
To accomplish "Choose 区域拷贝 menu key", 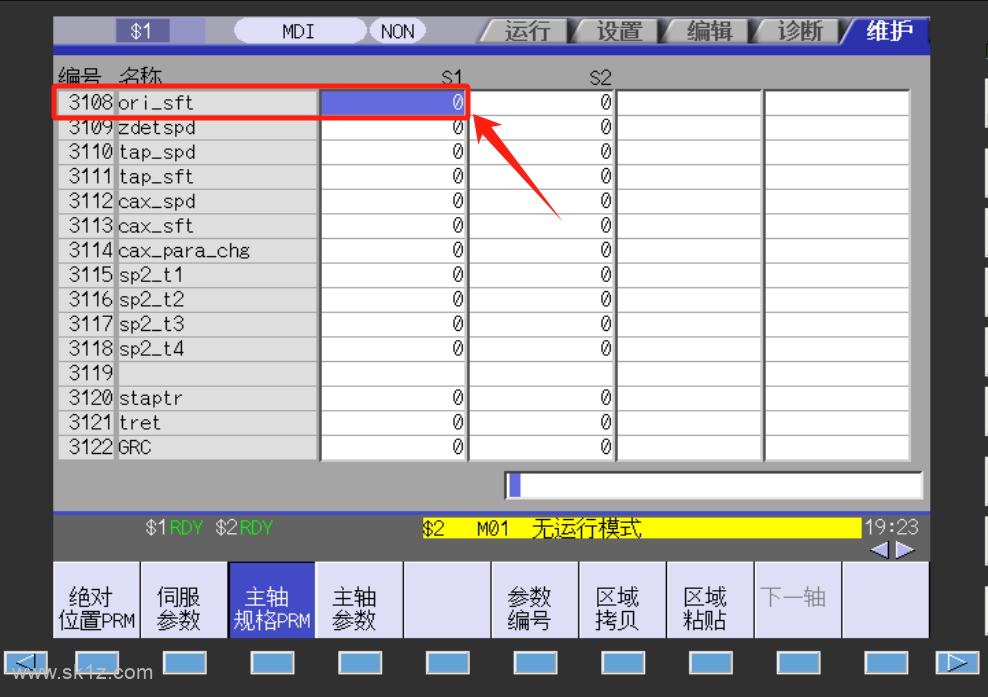I will coord(622,601).
